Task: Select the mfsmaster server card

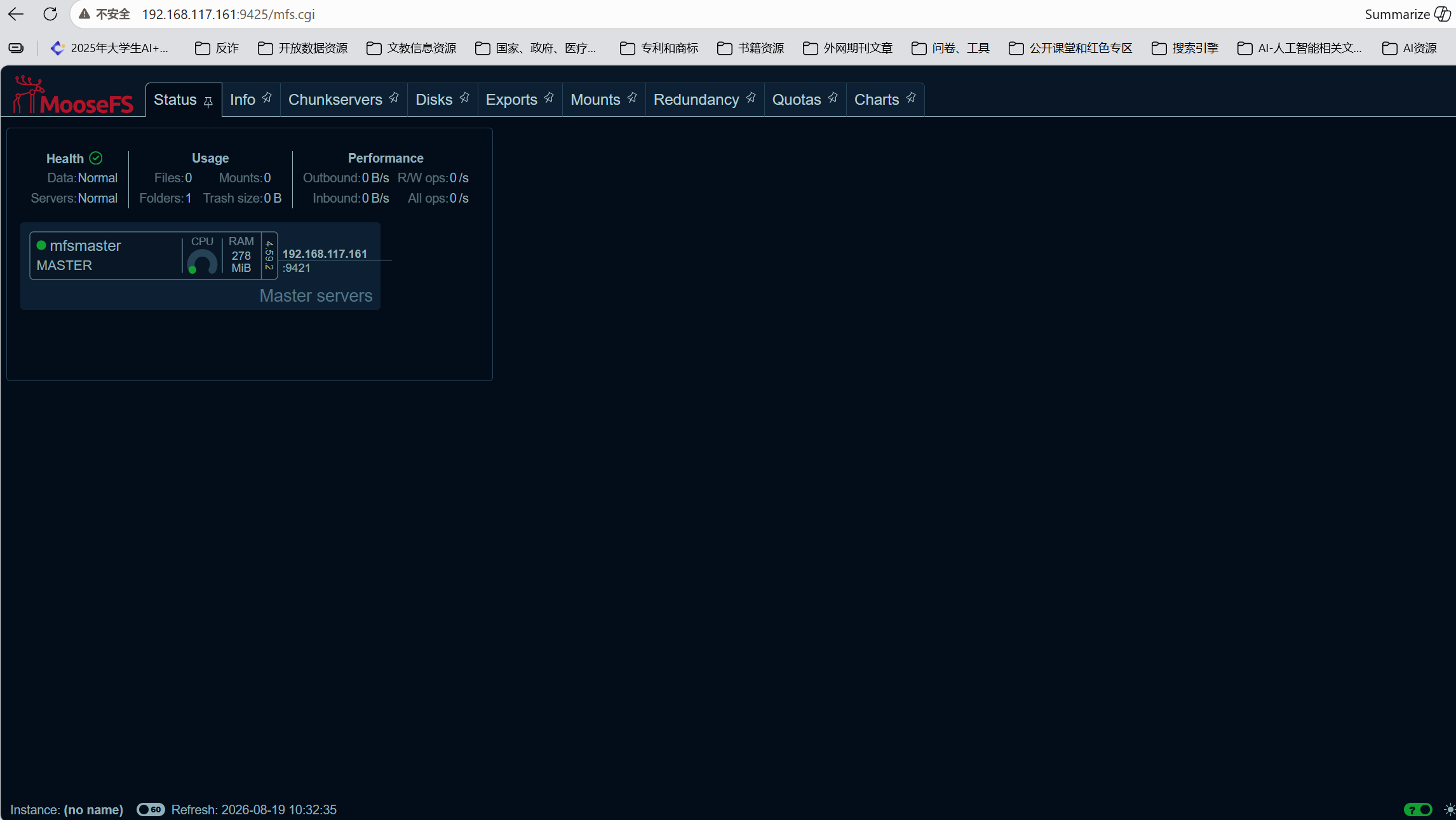Action: tap(153, 255)
